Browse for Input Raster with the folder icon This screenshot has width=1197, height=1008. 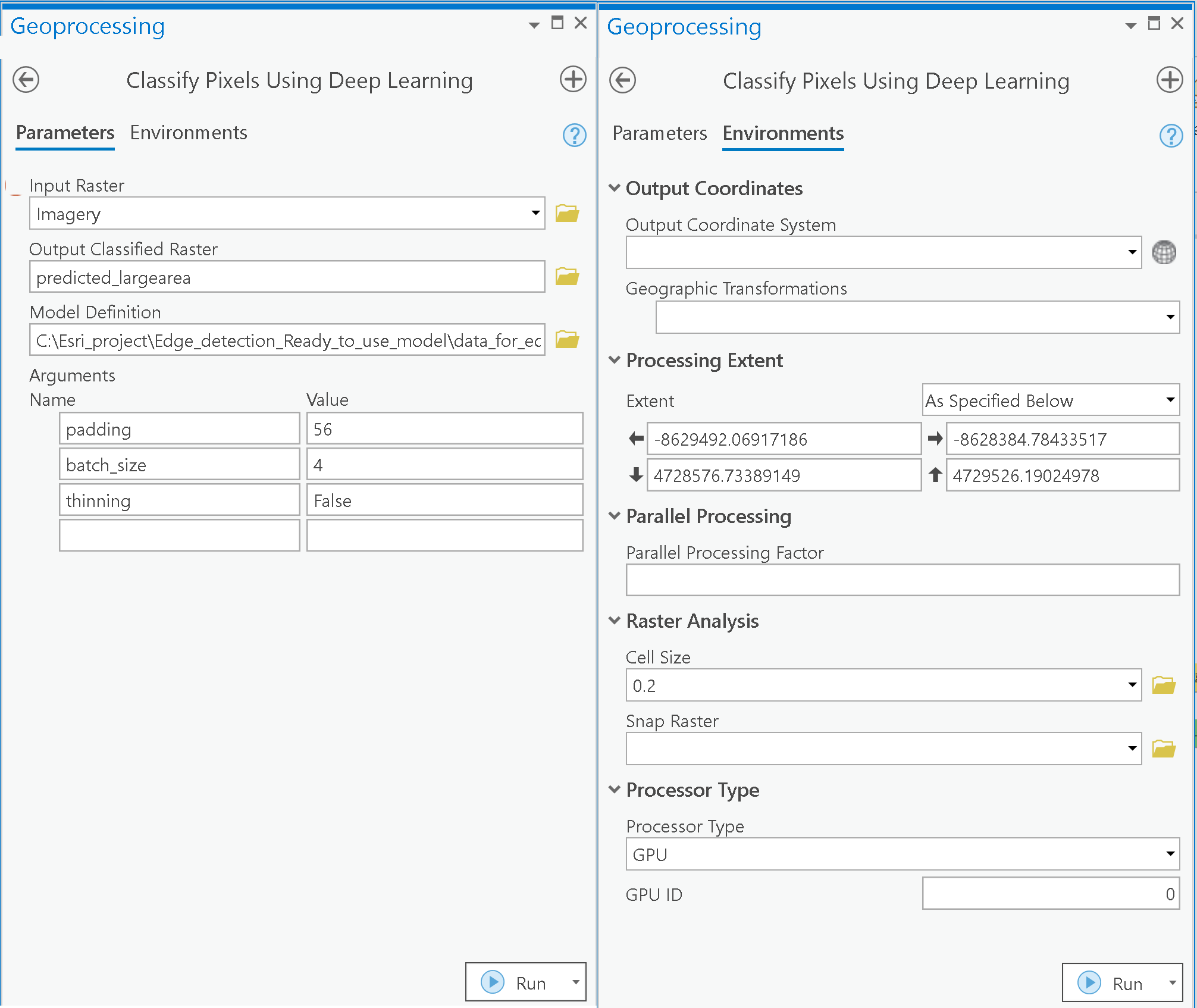coord(567,213)
